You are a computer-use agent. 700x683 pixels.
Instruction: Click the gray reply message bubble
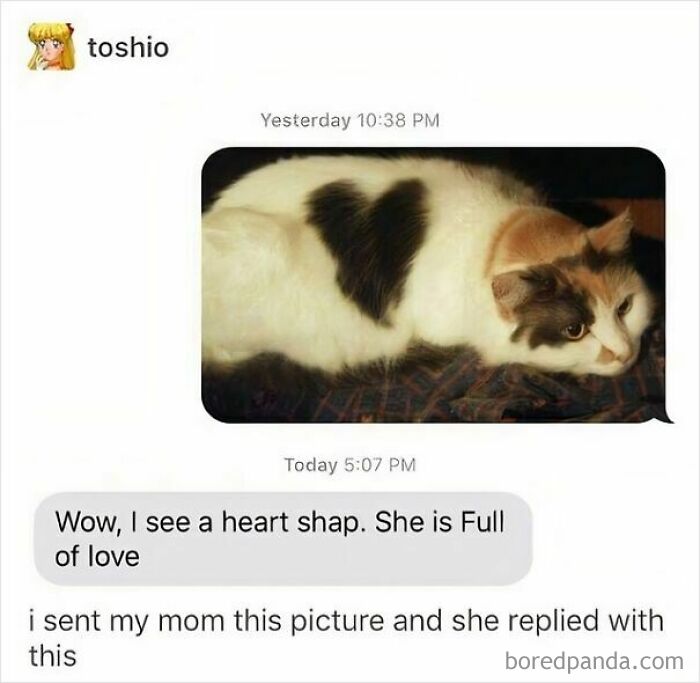click(x=283, y=538)
